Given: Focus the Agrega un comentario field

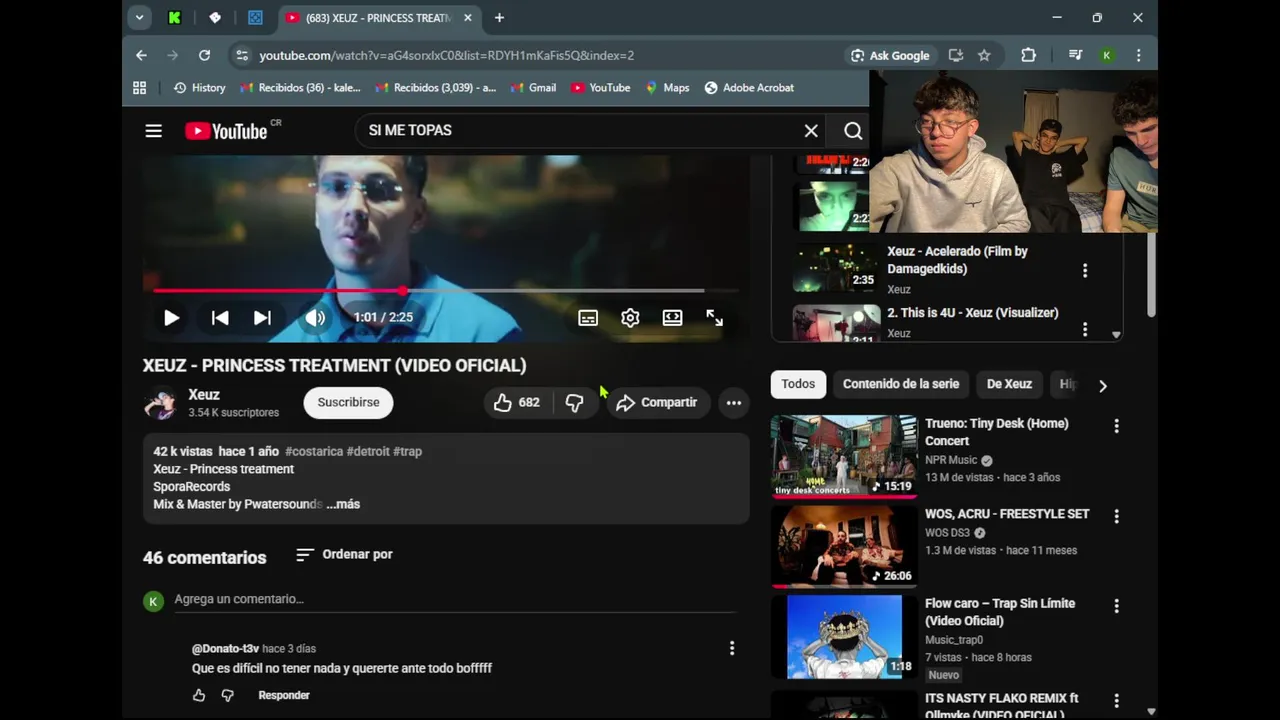Looking at the screenshot, I should 455,599.
